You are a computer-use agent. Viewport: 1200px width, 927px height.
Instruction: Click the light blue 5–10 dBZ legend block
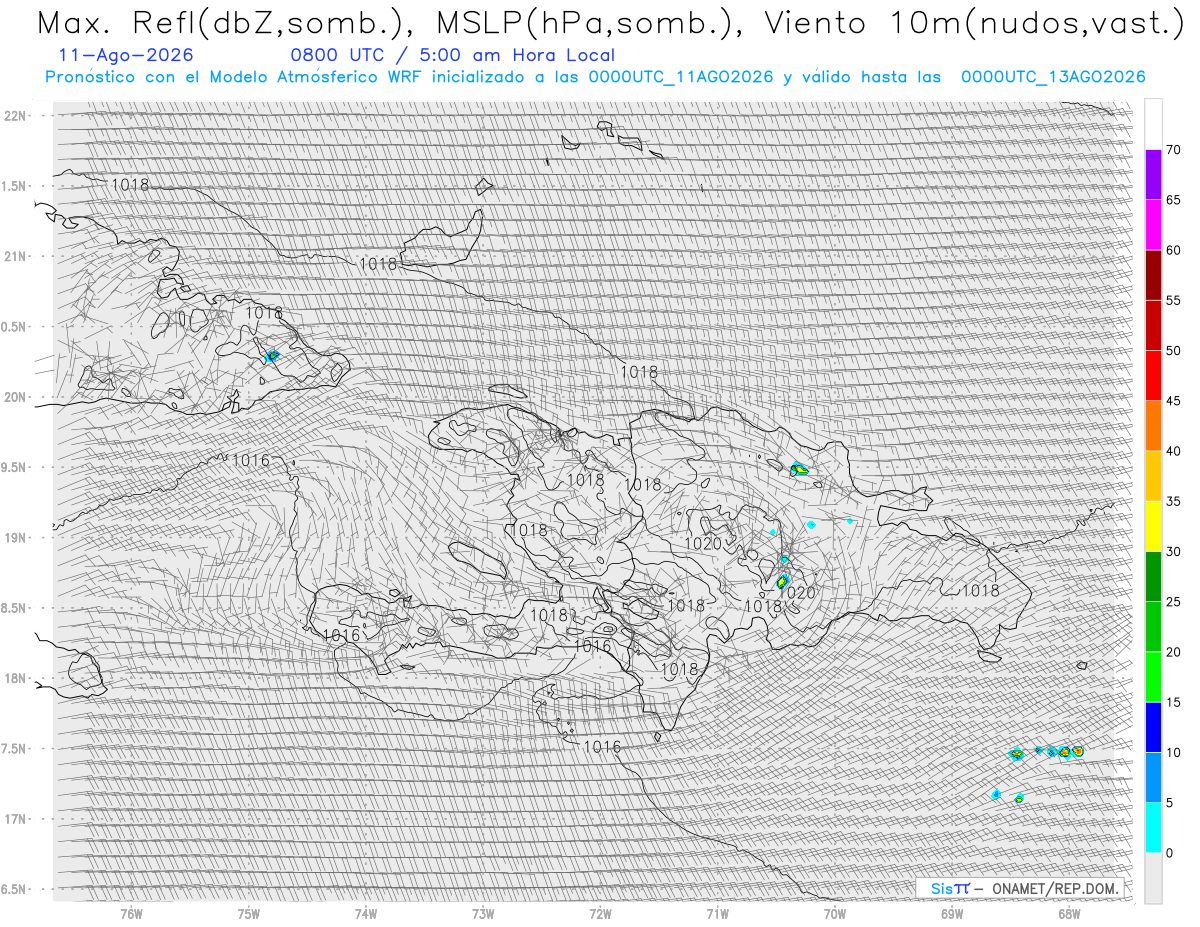point(1153,777)
